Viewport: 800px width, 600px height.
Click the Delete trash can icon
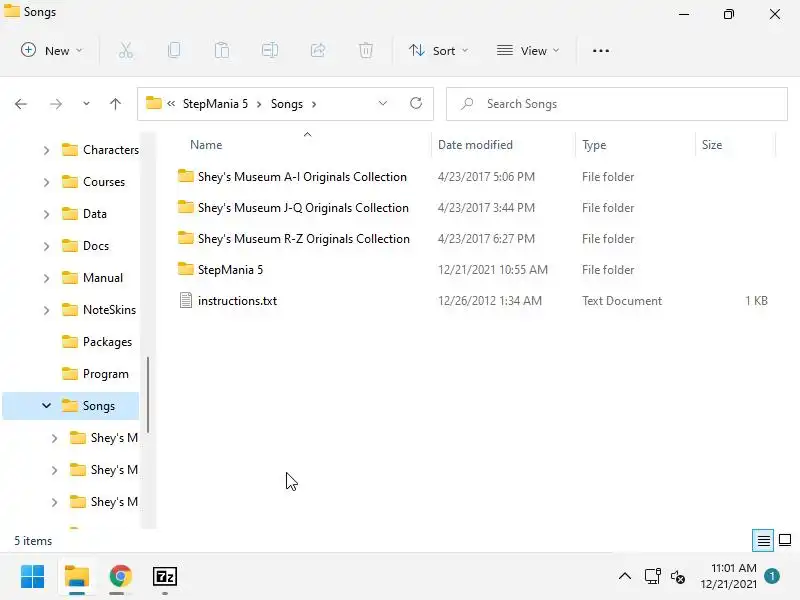click(366, 51)
